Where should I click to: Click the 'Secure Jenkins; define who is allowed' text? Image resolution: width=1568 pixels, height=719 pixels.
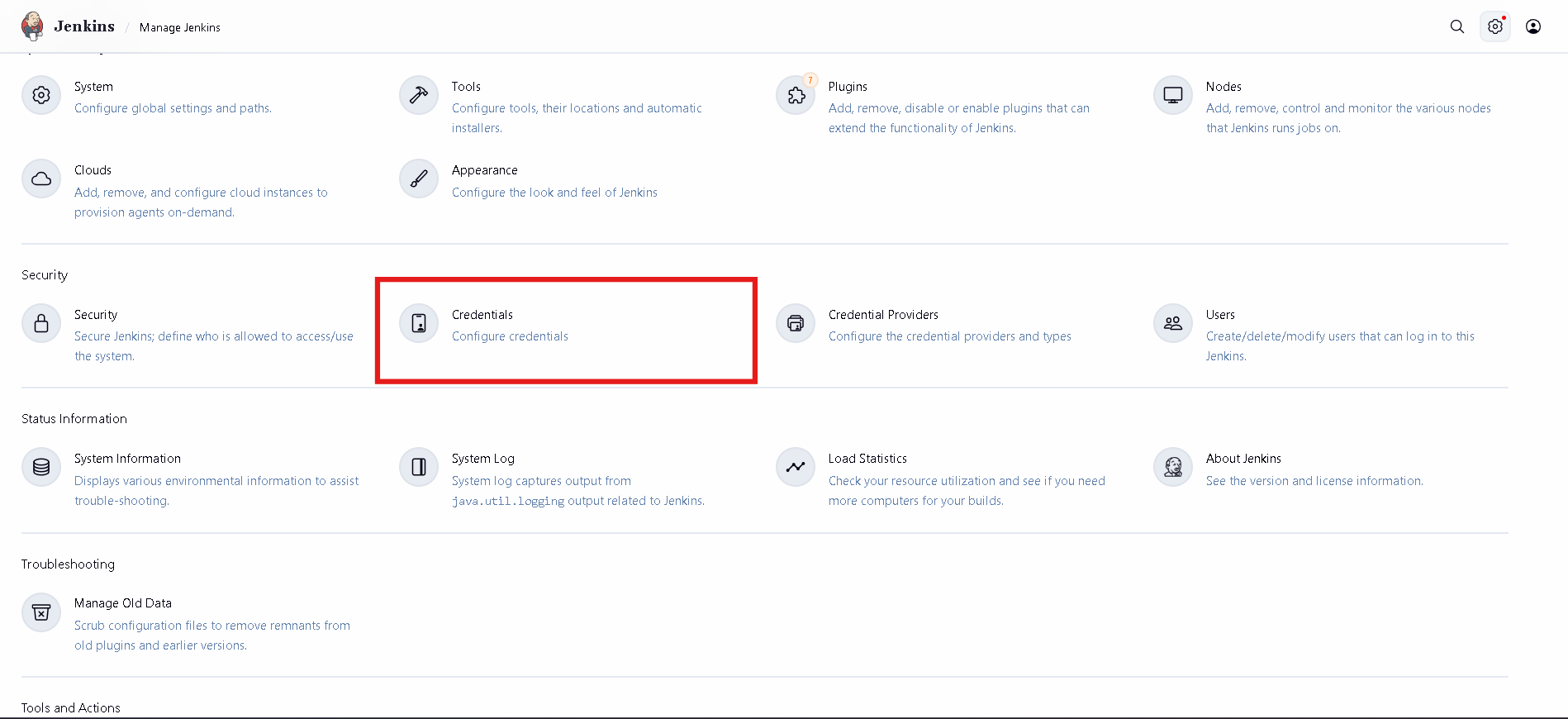pos(214,346)
